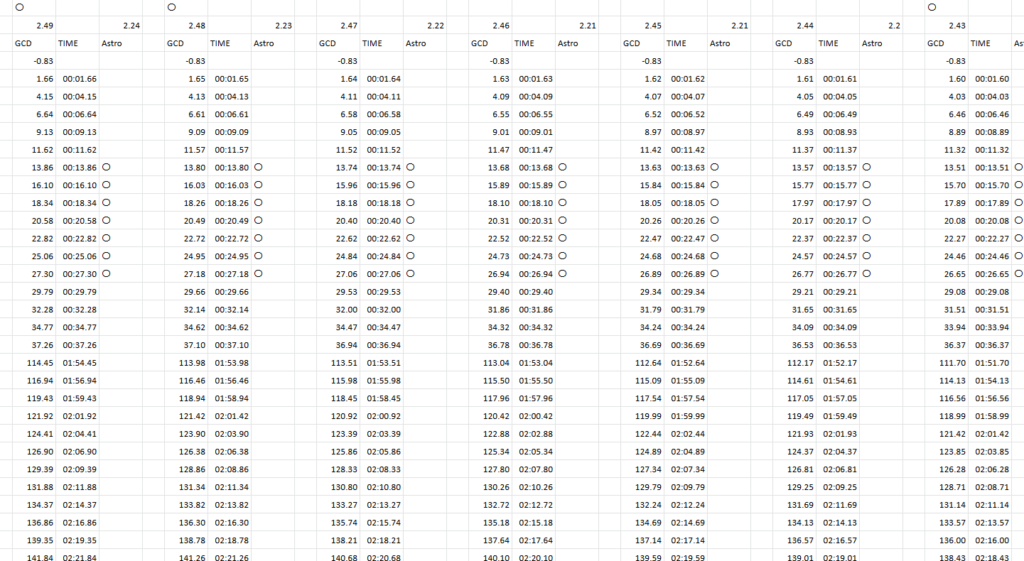Click the circle next to time 00:27.18
Image resolution: width=1024 pixels, height=561 pixels.
pyautogui.click(x=258, y=273)
